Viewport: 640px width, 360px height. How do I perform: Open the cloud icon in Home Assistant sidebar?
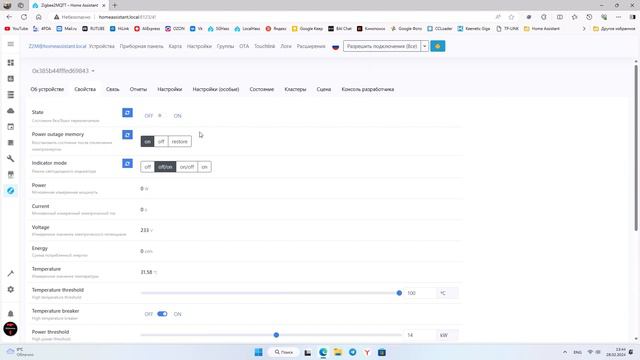11,111
